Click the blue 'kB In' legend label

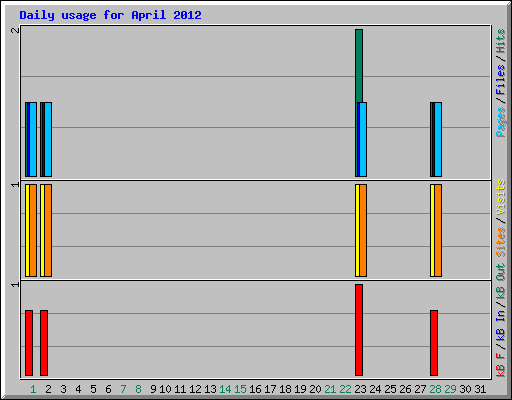[x=501, y=325]
